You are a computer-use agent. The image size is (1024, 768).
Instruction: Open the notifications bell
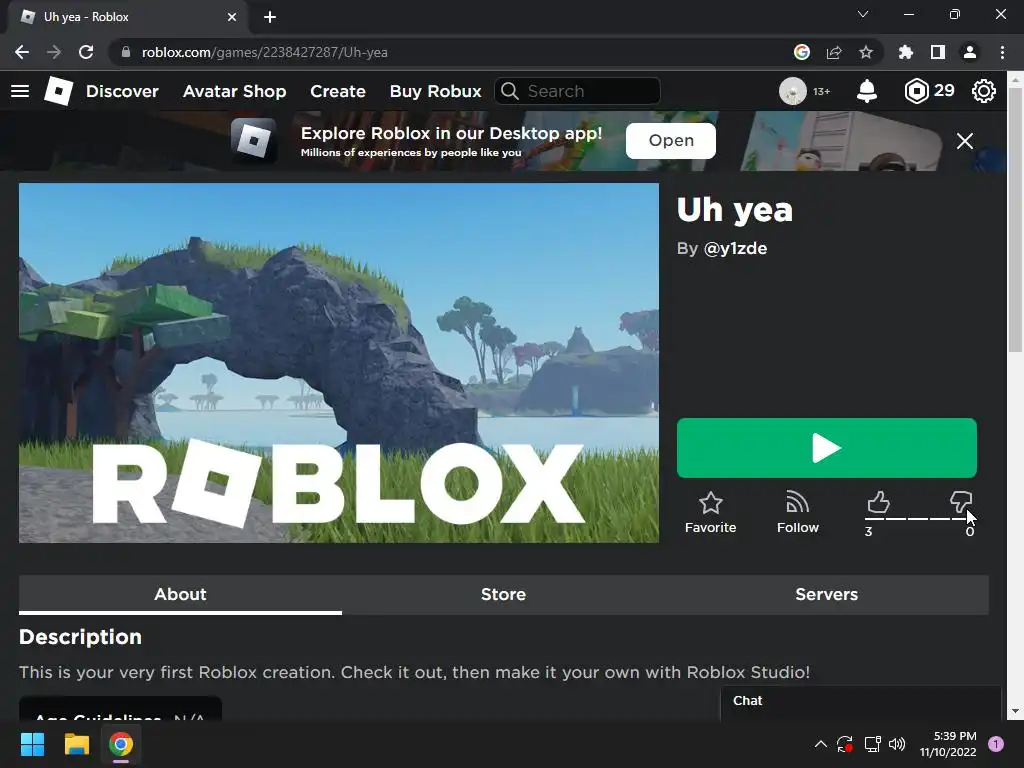tap(867, 91)
